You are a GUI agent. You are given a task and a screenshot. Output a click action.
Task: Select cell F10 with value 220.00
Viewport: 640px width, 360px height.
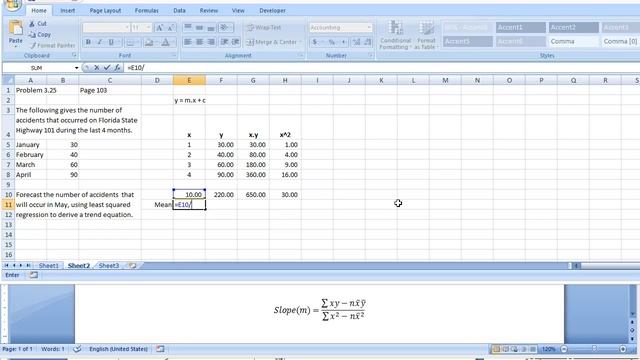tap(221, 195)
